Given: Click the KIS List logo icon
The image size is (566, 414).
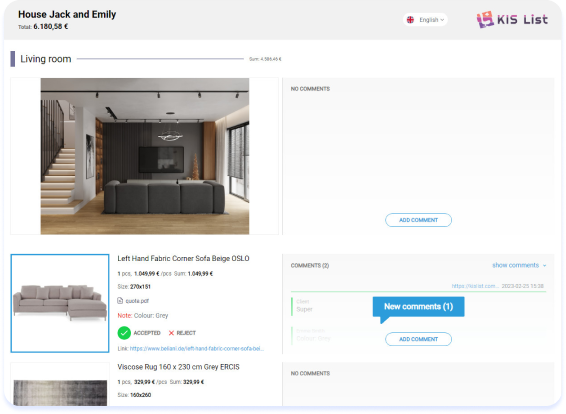Looking at the screenshot, I should pos(485,19).
